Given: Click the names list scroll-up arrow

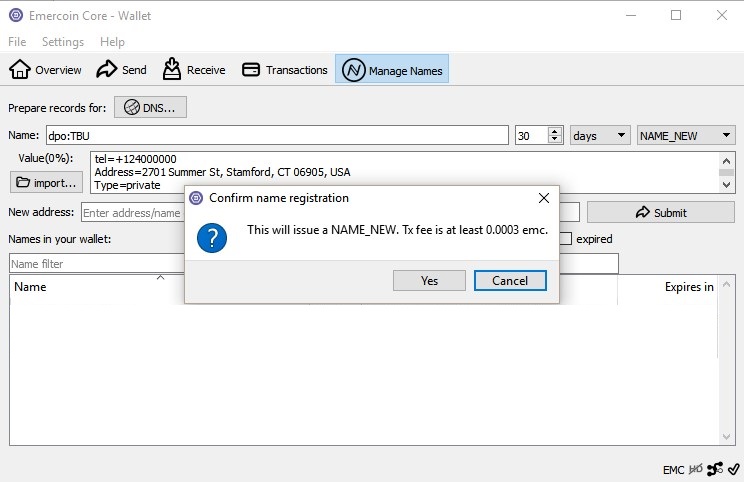Looking at the screenshot, I should coord(726,284).
